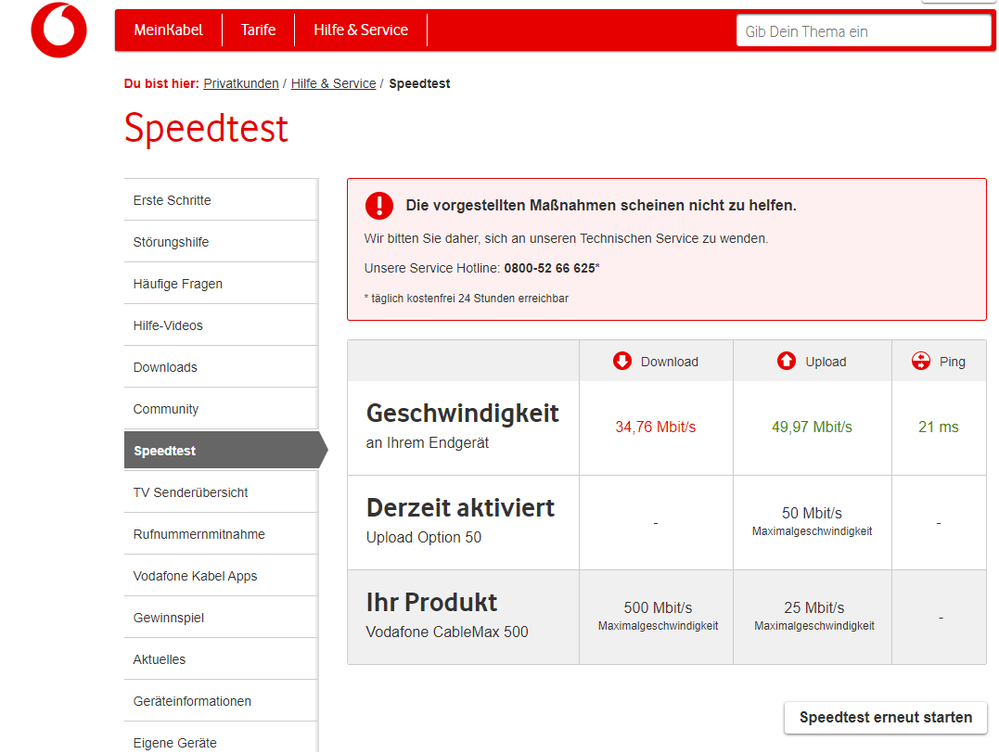Click the 50 Mbit/s activated upload value
The height and width of the screenshot is (752, 999).
812,513
